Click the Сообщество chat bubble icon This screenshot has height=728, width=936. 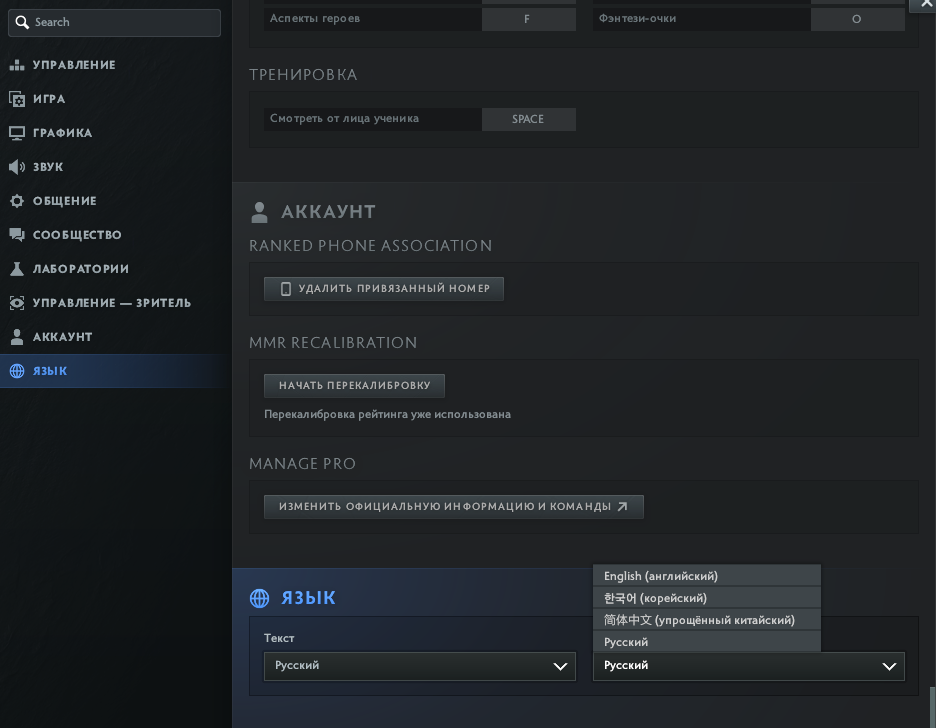point(16,235)
